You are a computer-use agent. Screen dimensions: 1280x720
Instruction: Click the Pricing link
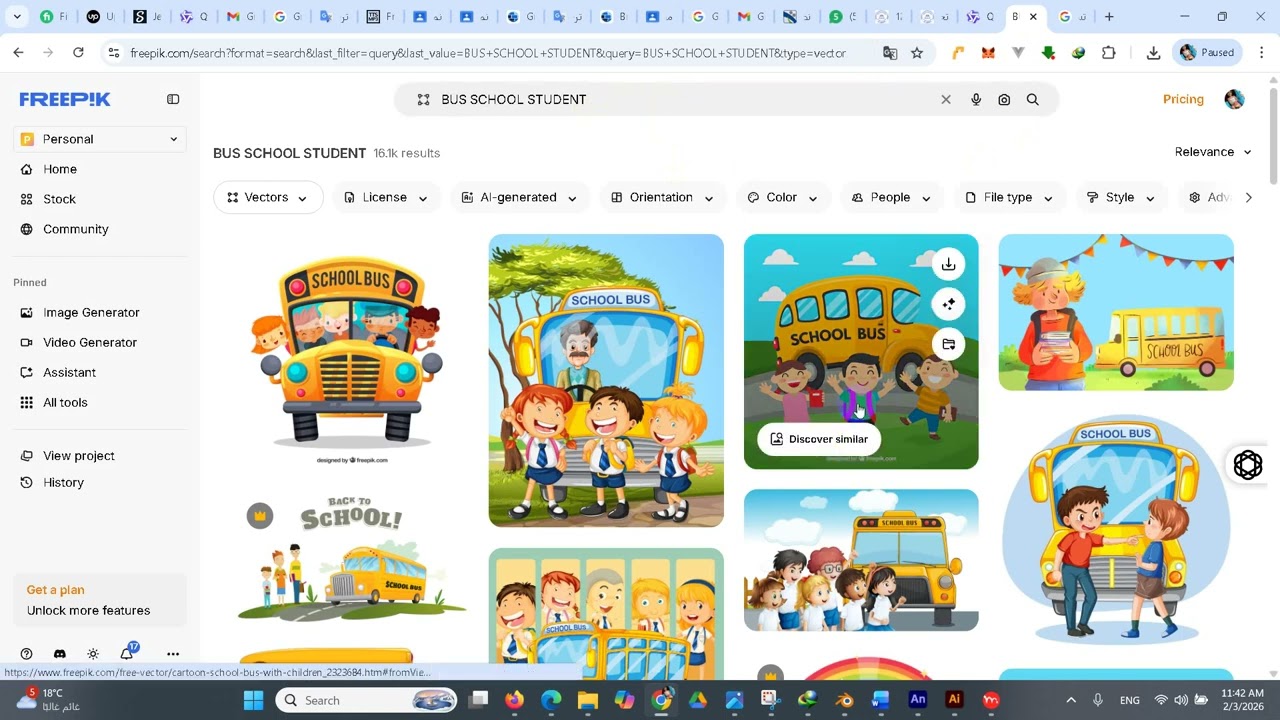(1183, 99)
